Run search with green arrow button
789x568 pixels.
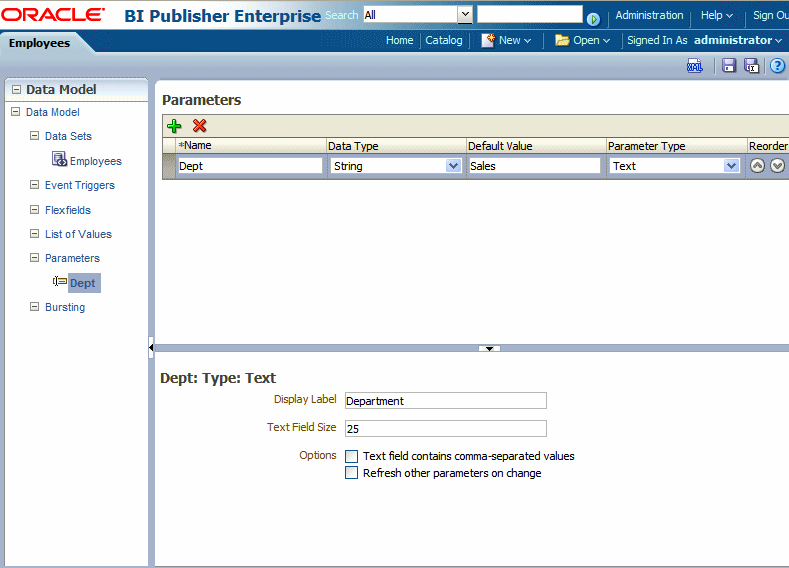[593, 19]
